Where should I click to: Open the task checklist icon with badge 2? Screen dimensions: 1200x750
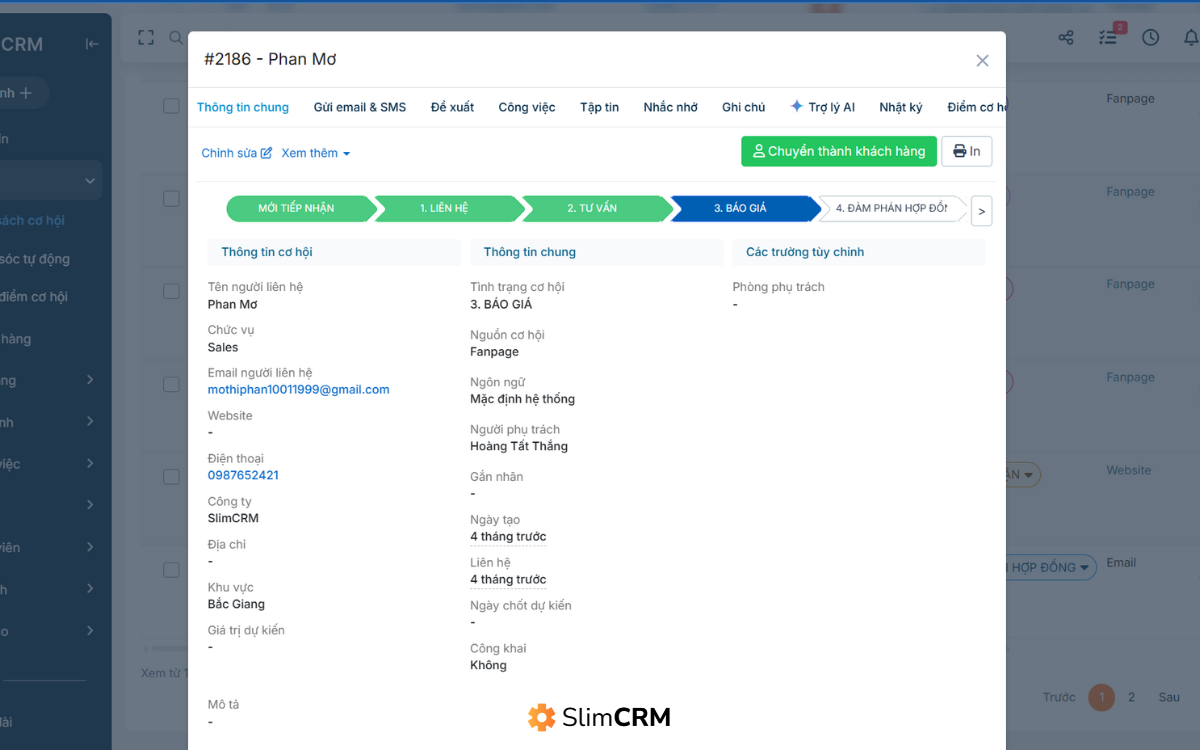pyautogui.click(x=1108, y=37)
